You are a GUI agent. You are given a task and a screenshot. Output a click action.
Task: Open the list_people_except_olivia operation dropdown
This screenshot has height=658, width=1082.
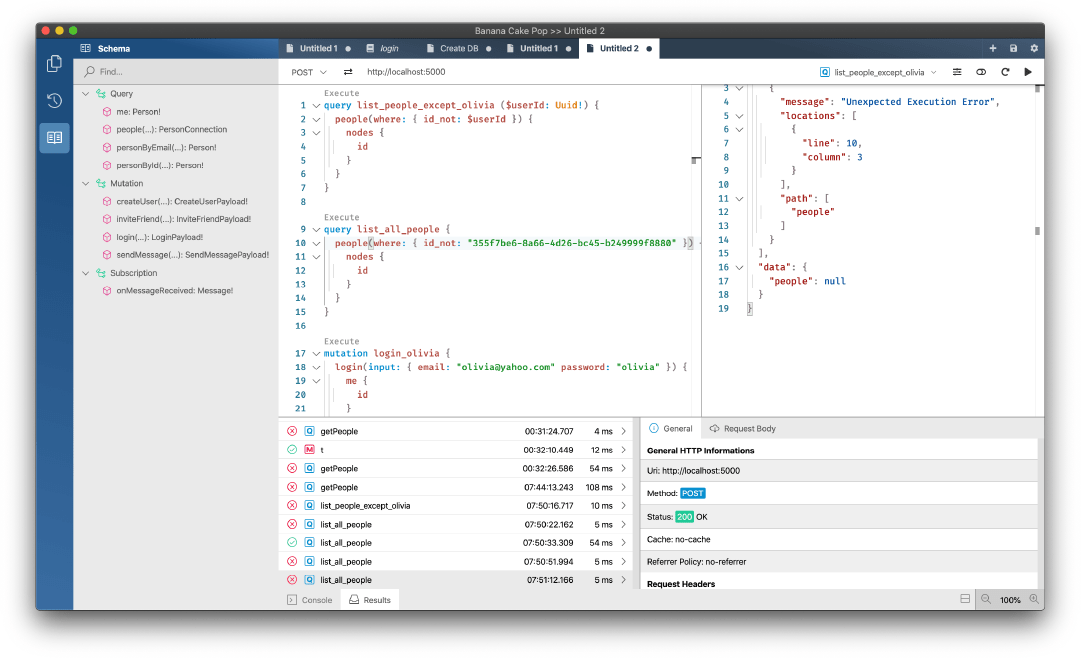pyautogui.click(x=878, y=72)
